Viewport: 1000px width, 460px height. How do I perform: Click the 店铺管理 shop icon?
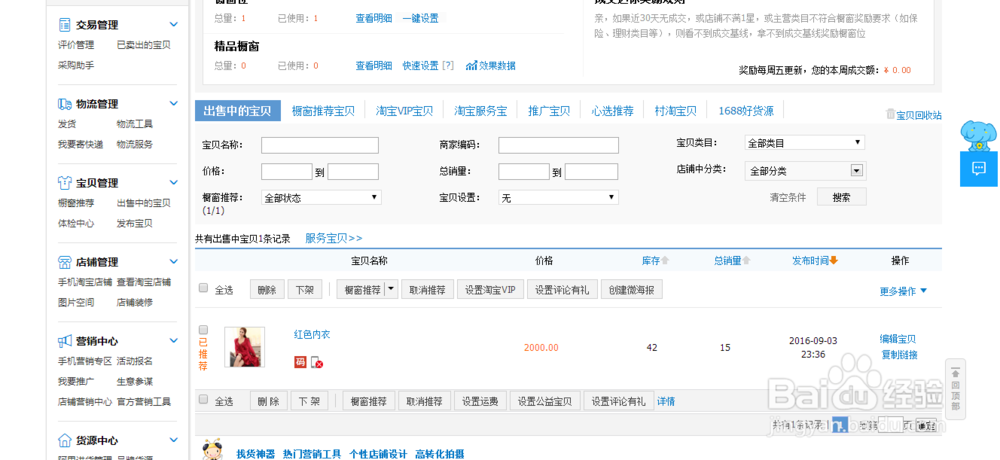(64, 262)
